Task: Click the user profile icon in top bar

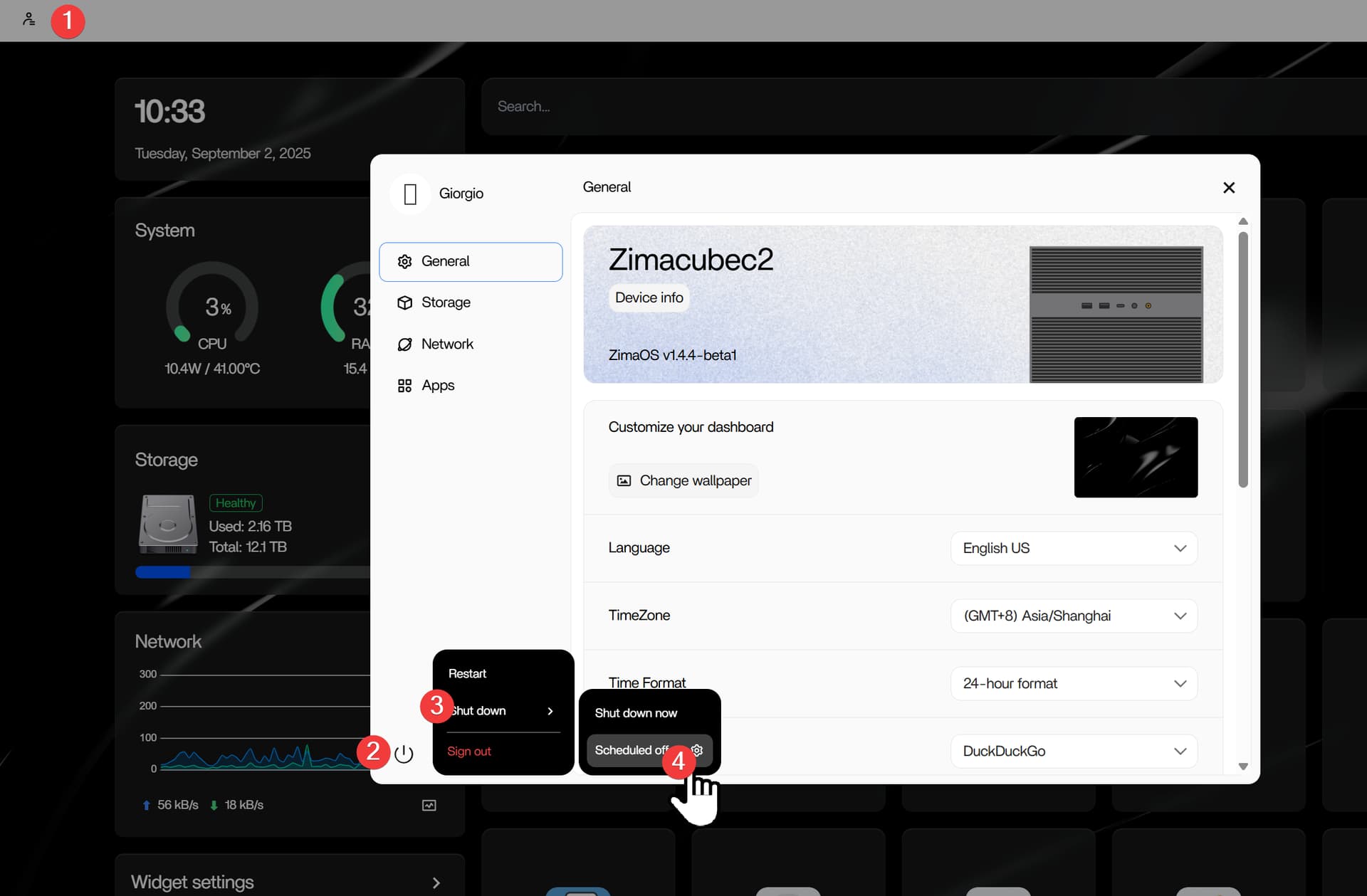Action: [28, 19]
